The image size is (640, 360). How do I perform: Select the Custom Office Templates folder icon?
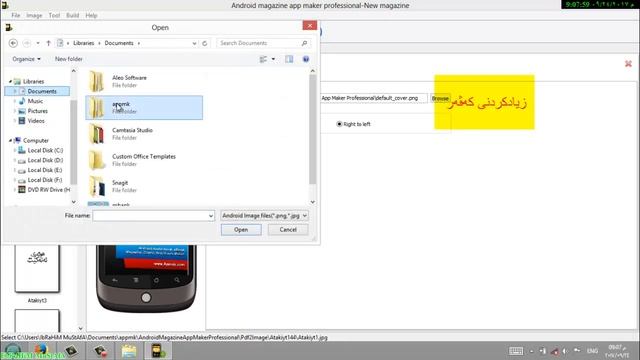97,160
